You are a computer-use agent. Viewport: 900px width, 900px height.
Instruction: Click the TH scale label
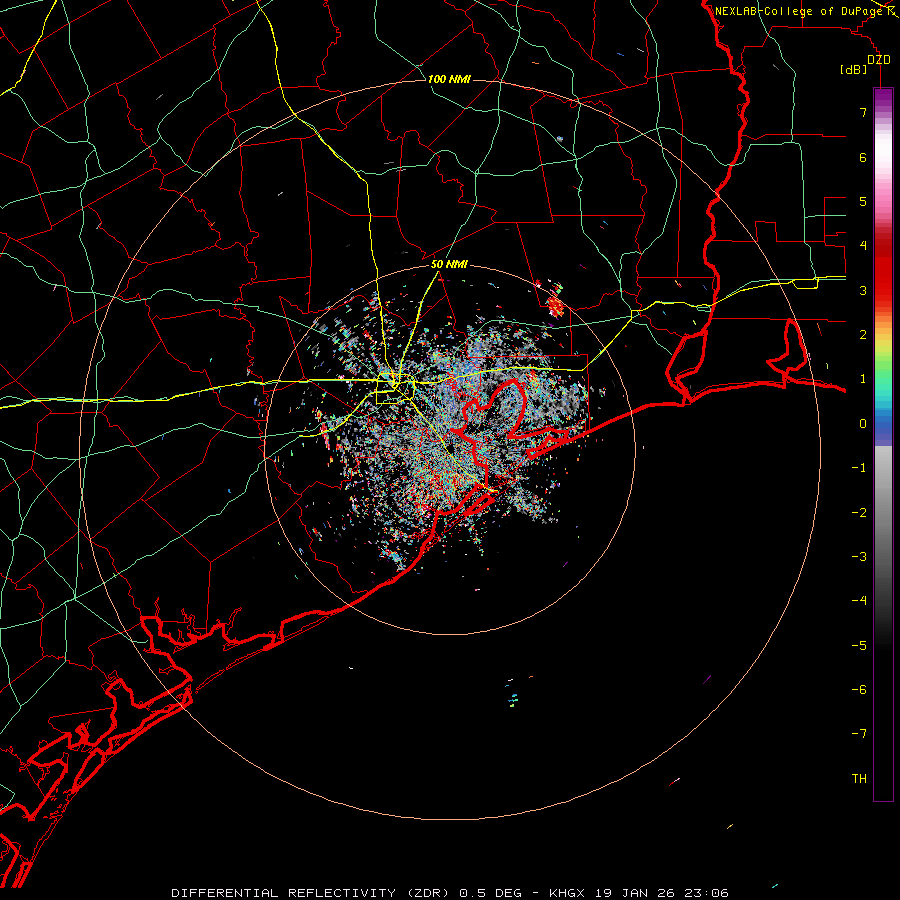coord(859,778)
